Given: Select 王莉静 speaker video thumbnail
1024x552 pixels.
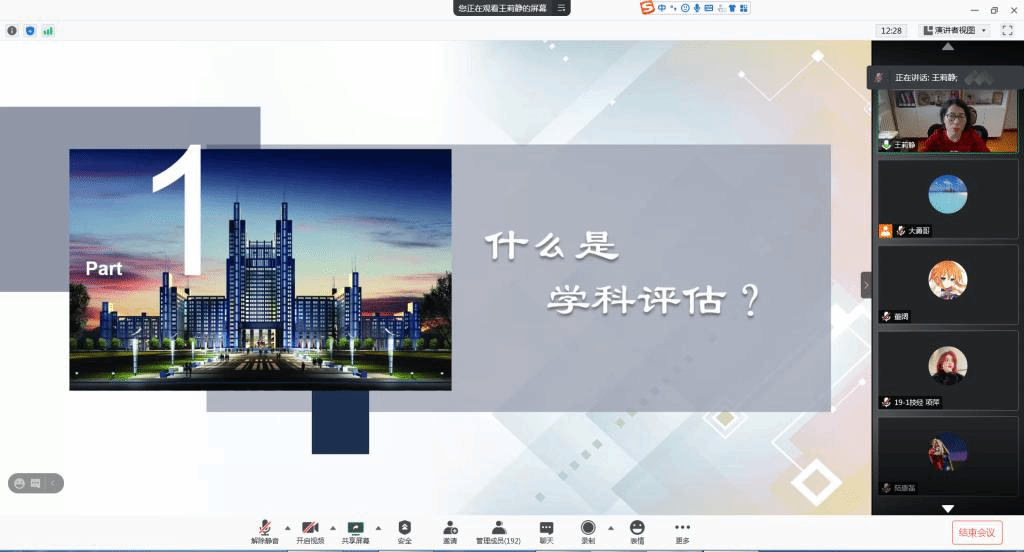Looking at the screenshot, I should tap(947, 120).
